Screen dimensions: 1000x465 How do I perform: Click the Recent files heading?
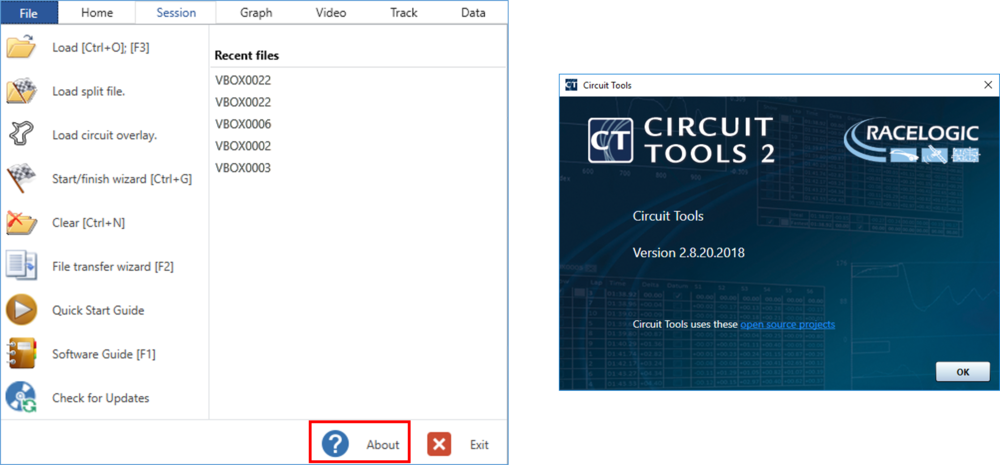tap(246, 55)
